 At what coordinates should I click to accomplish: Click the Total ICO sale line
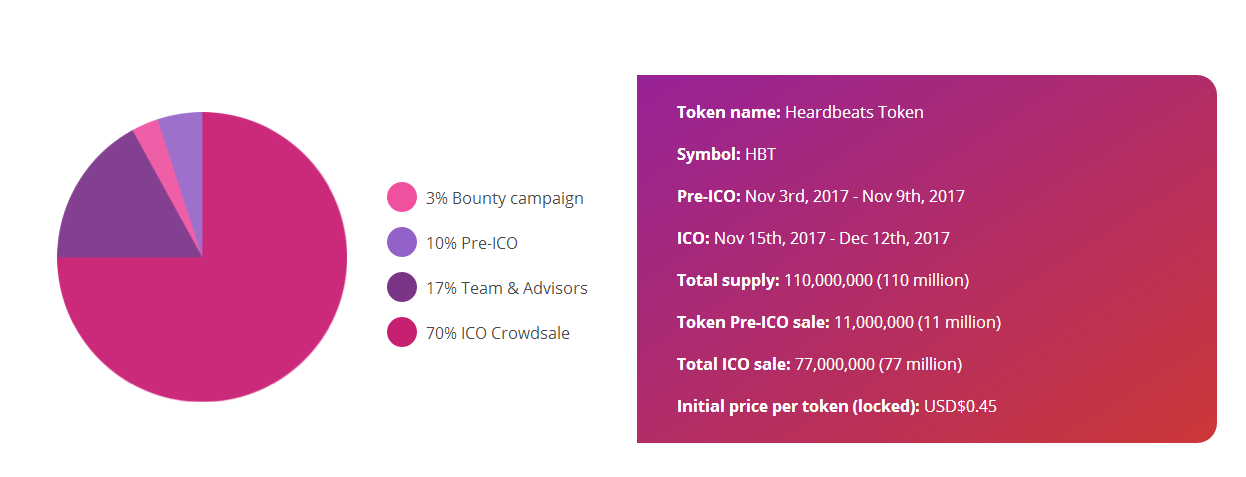(819, 364)
